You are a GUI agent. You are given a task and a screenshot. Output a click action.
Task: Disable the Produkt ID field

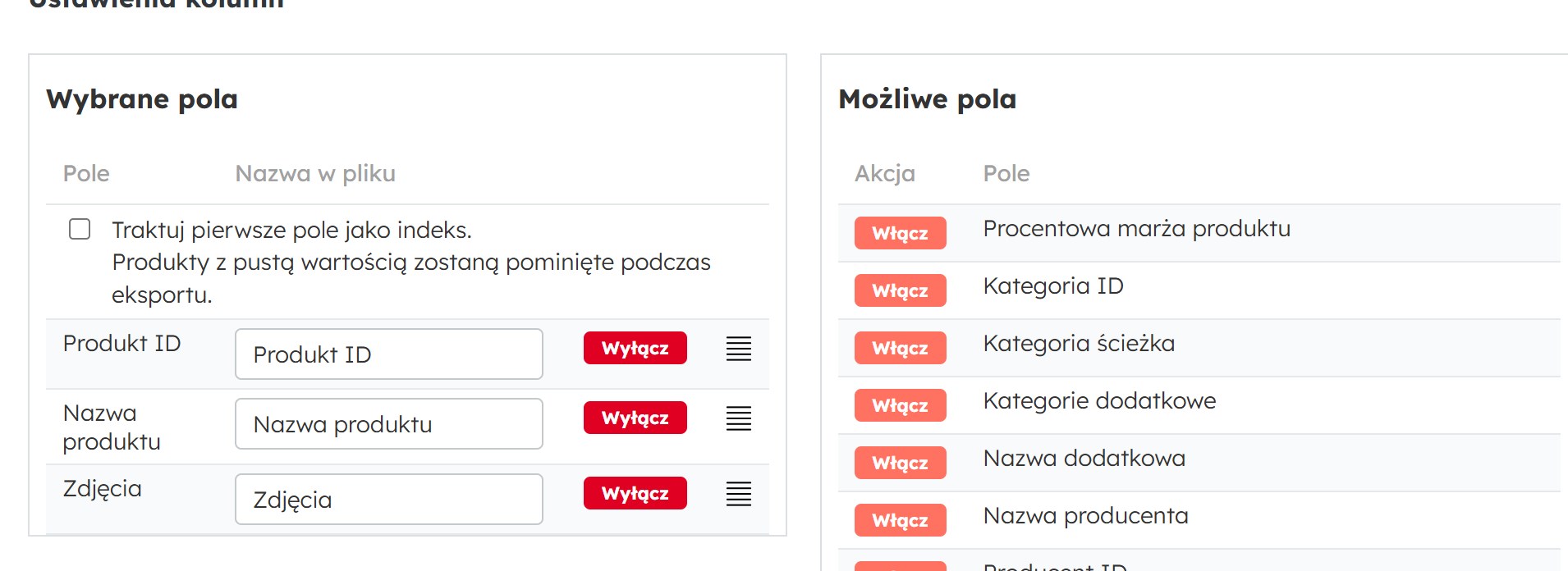point(635,348)
